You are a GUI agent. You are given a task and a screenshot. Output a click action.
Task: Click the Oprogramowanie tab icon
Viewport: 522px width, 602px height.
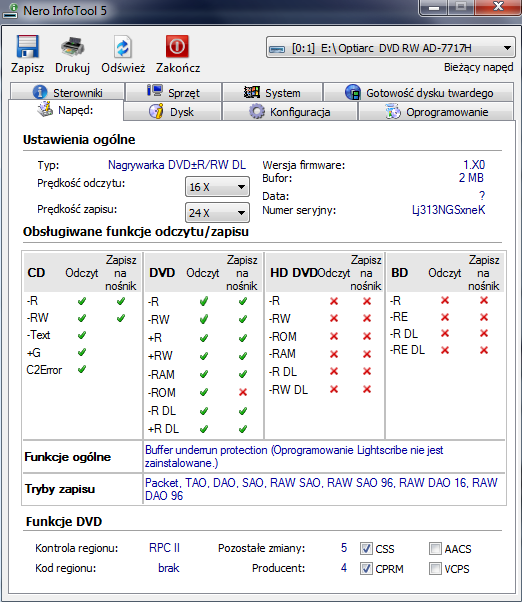coord(393,112)
